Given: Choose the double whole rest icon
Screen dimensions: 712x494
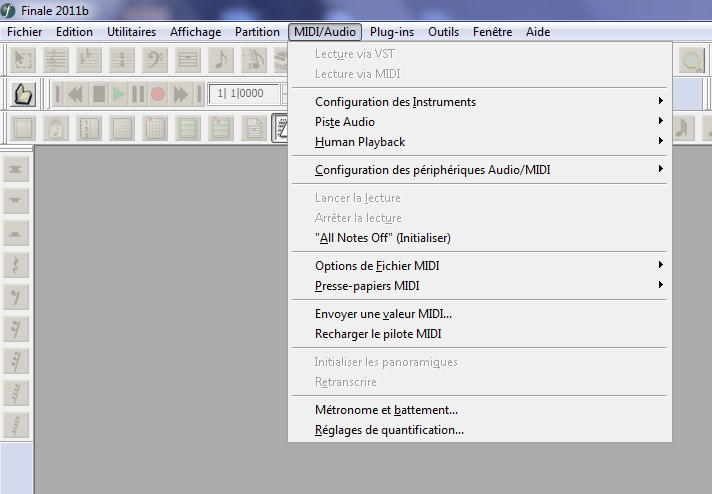Looking at the screenshot, I should tap(16, 169).
